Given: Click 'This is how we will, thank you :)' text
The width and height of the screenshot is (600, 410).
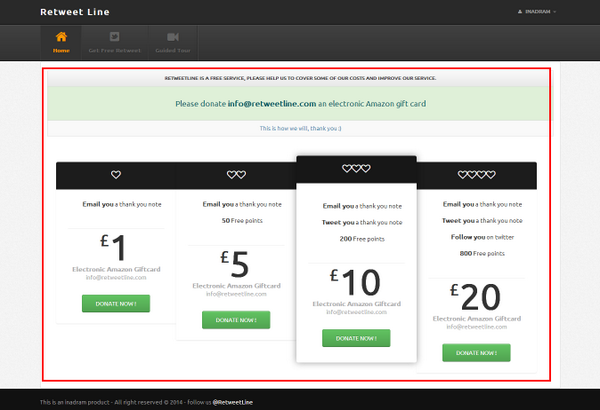Looking at the screenshot, I should point(300,128).
